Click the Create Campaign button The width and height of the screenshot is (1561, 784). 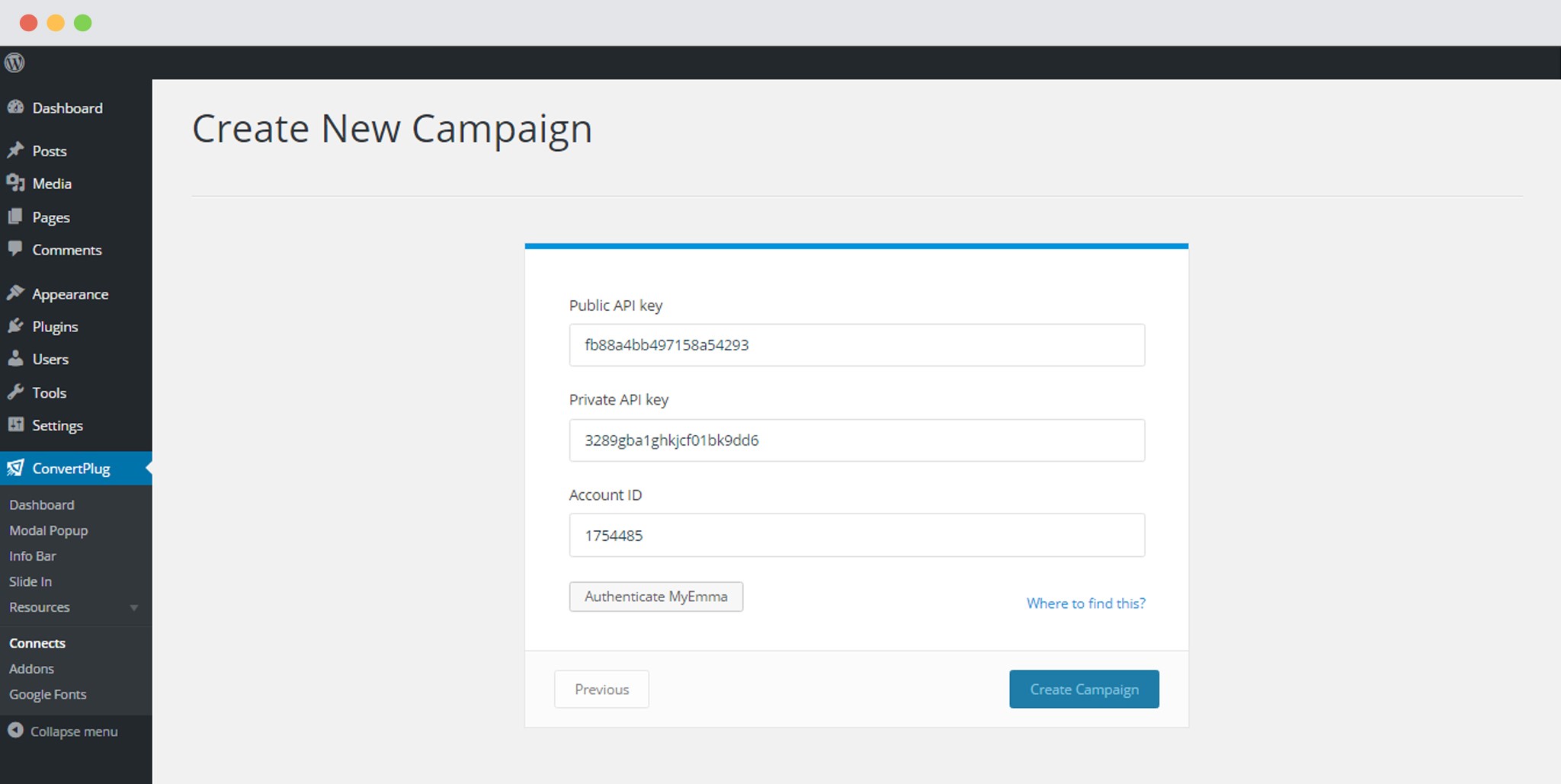tap(1084, 689)
